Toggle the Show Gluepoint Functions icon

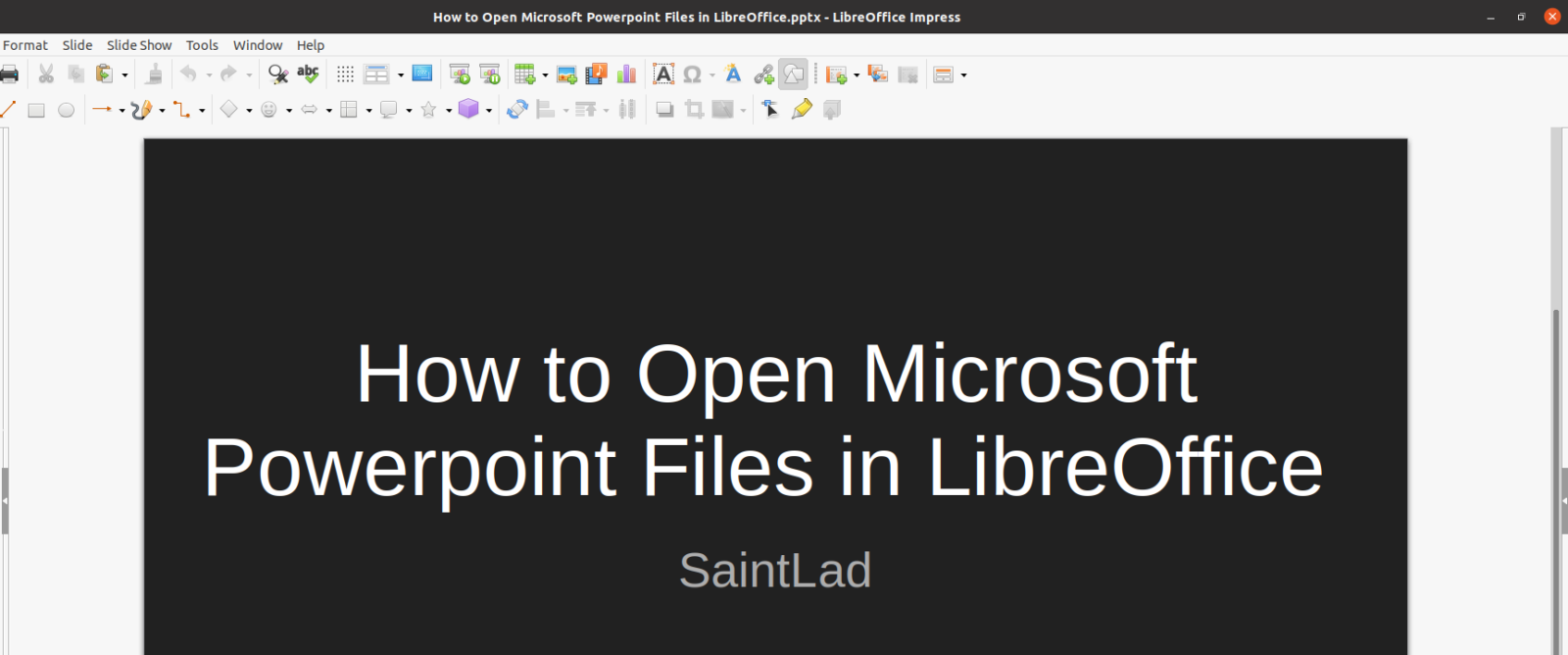tap(802, 110)
